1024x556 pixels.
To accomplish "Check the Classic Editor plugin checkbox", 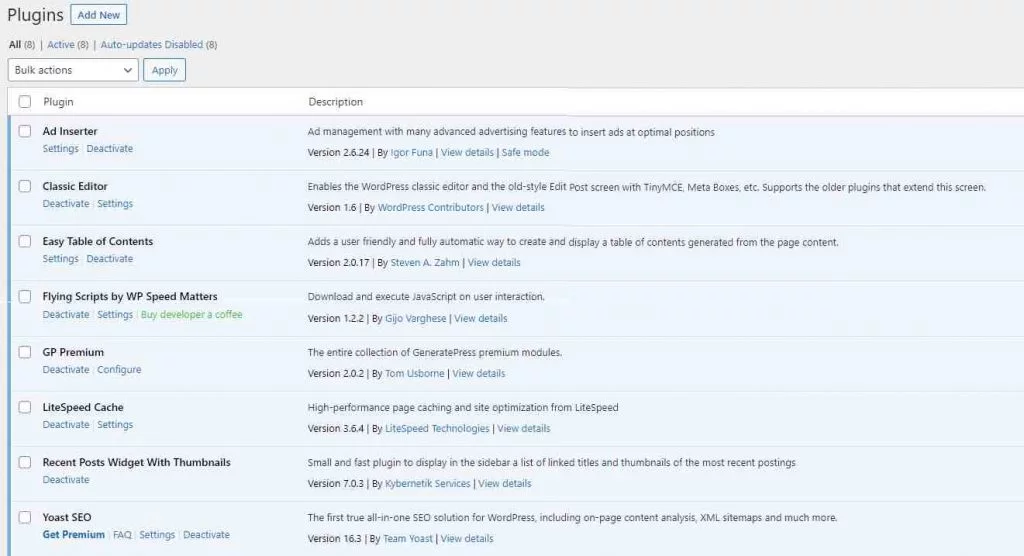I will pos(25,186).
